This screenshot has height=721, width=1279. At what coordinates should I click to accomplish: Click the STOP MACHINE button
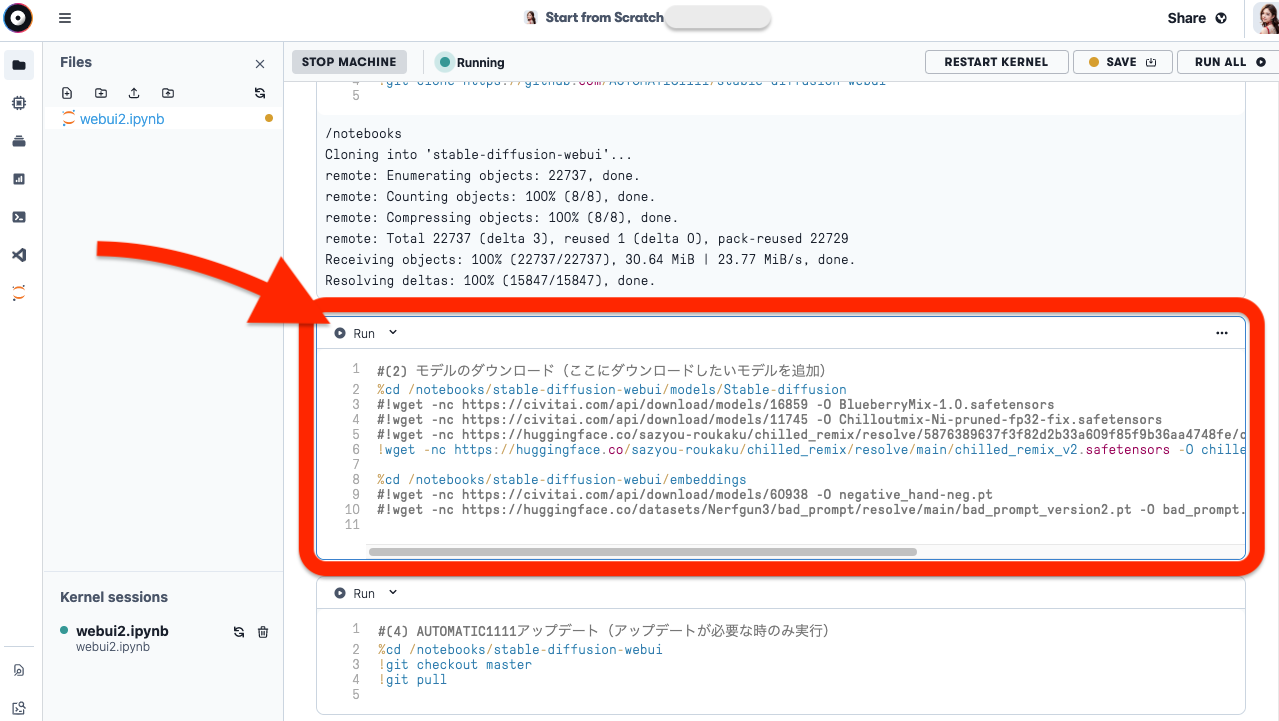348,61
